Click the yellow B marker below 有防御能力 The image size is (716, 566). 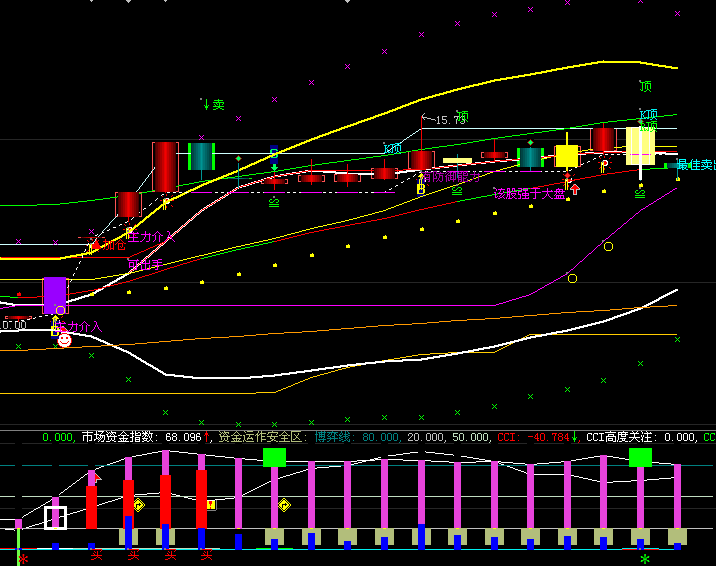[421, 188]
